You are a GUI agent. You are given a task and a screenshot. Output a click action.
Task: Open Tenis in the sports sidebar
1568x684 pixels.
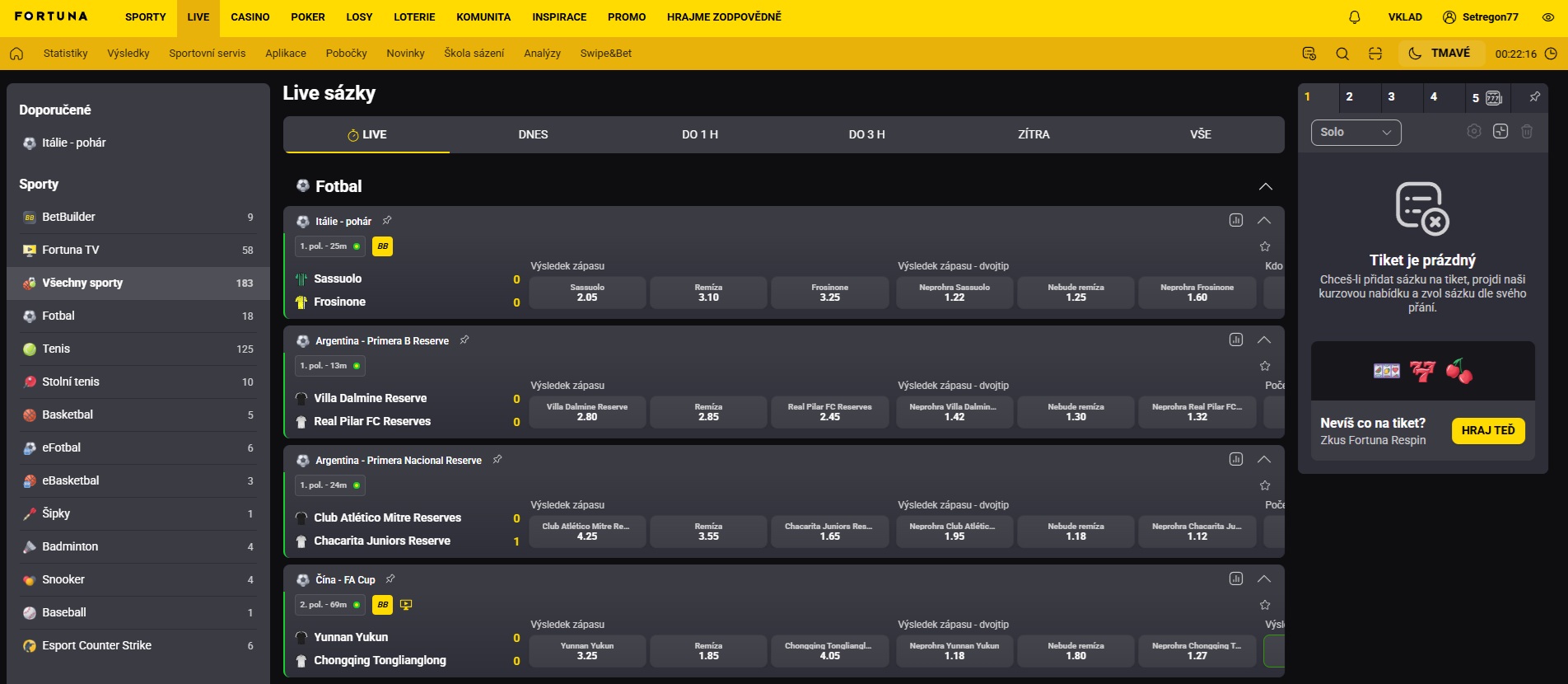(138, 349)
